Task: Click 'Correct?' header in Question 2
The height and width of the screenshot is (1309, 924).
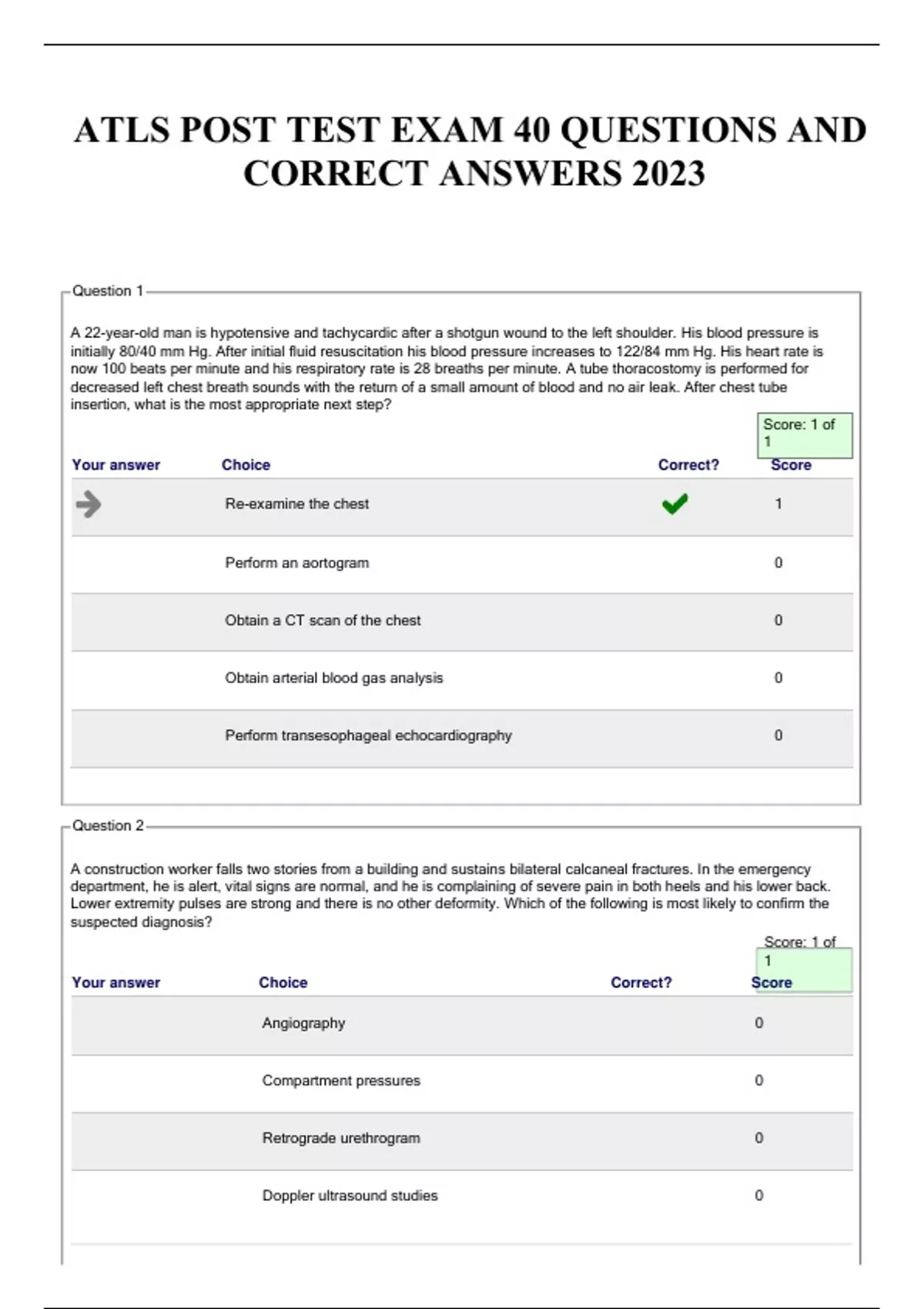Action: 641,983
